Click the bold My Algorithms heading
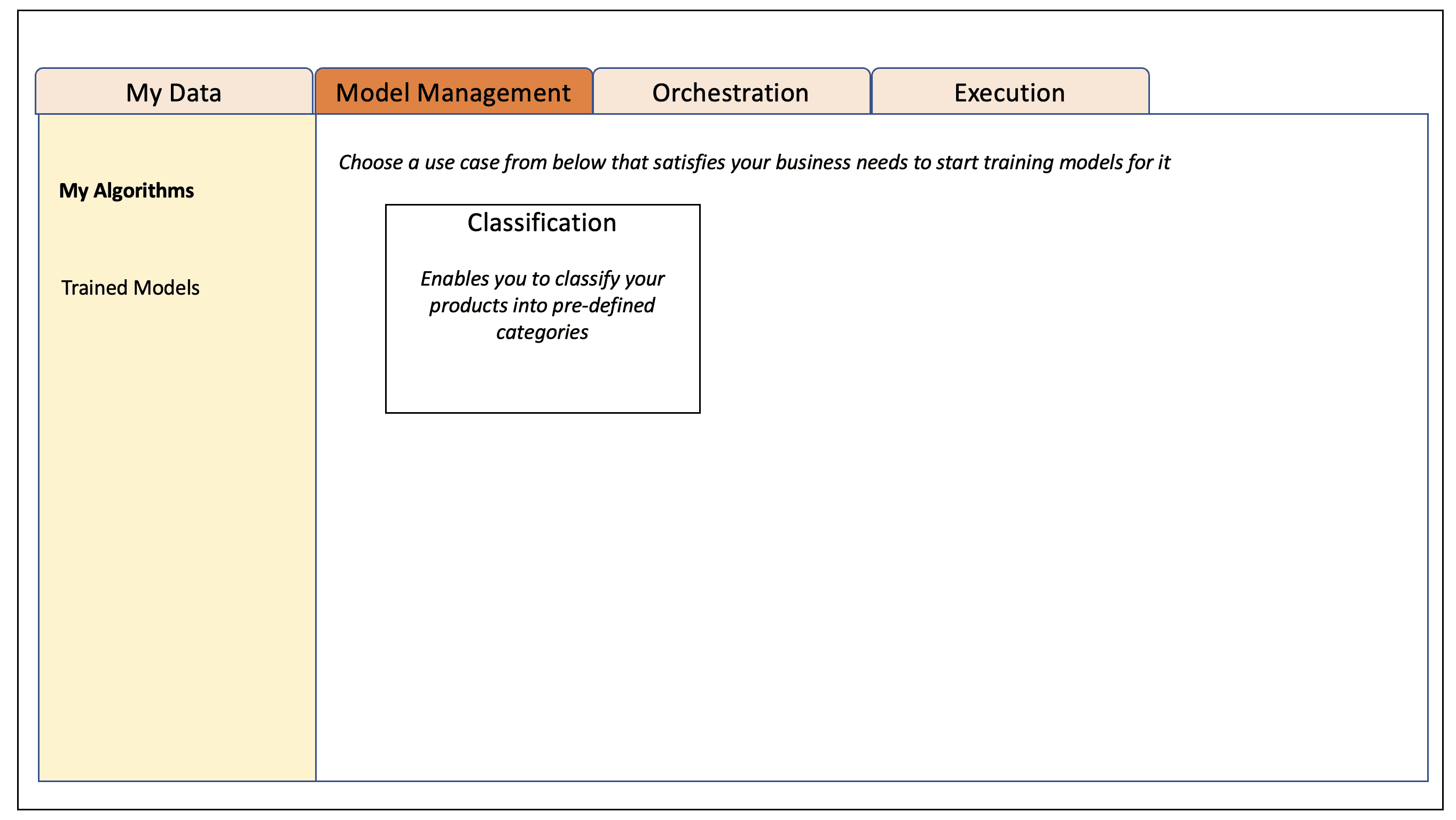 pyautogui.click(x=126, y=191)
